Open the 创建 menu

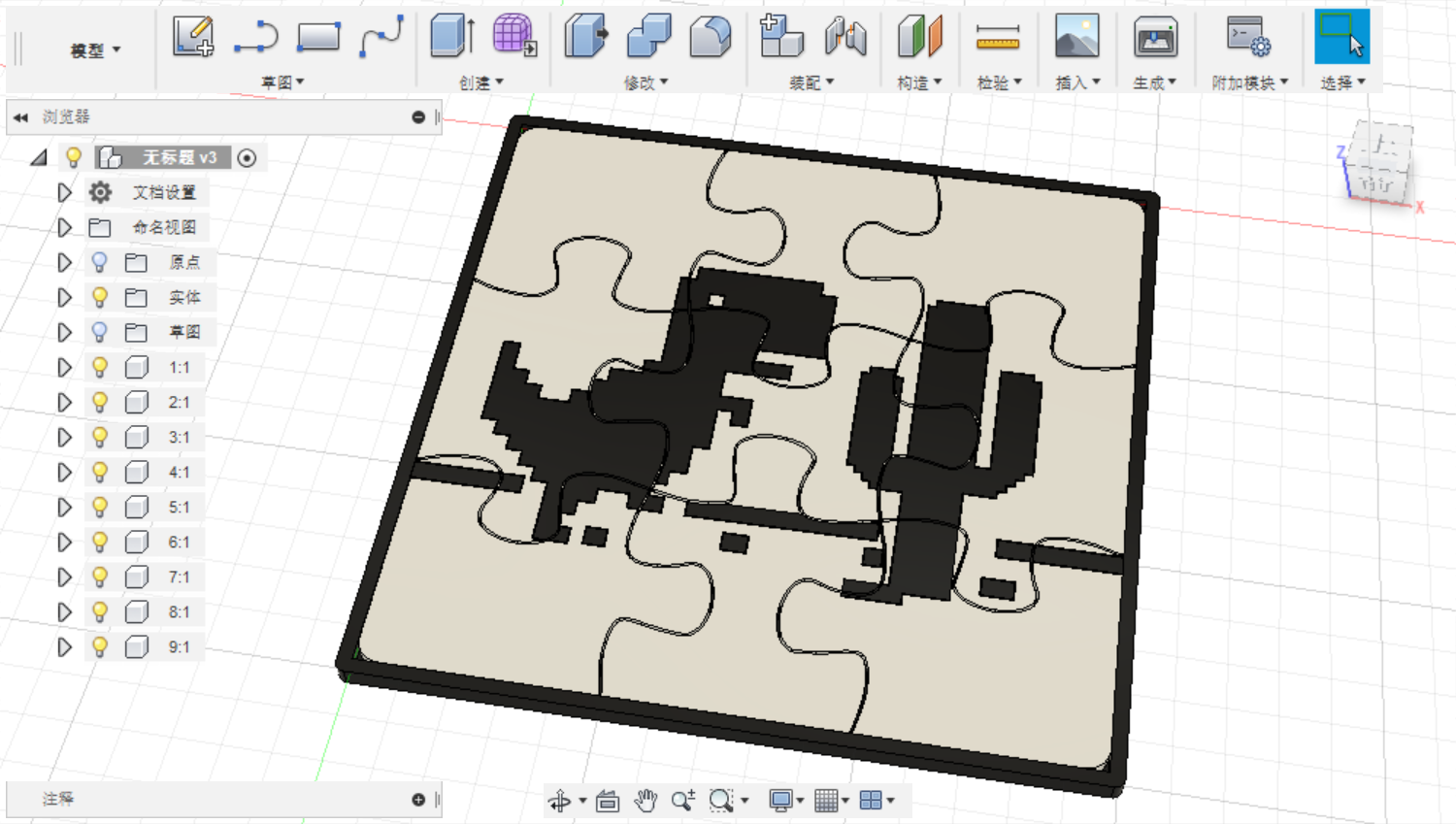click(481, 82)
